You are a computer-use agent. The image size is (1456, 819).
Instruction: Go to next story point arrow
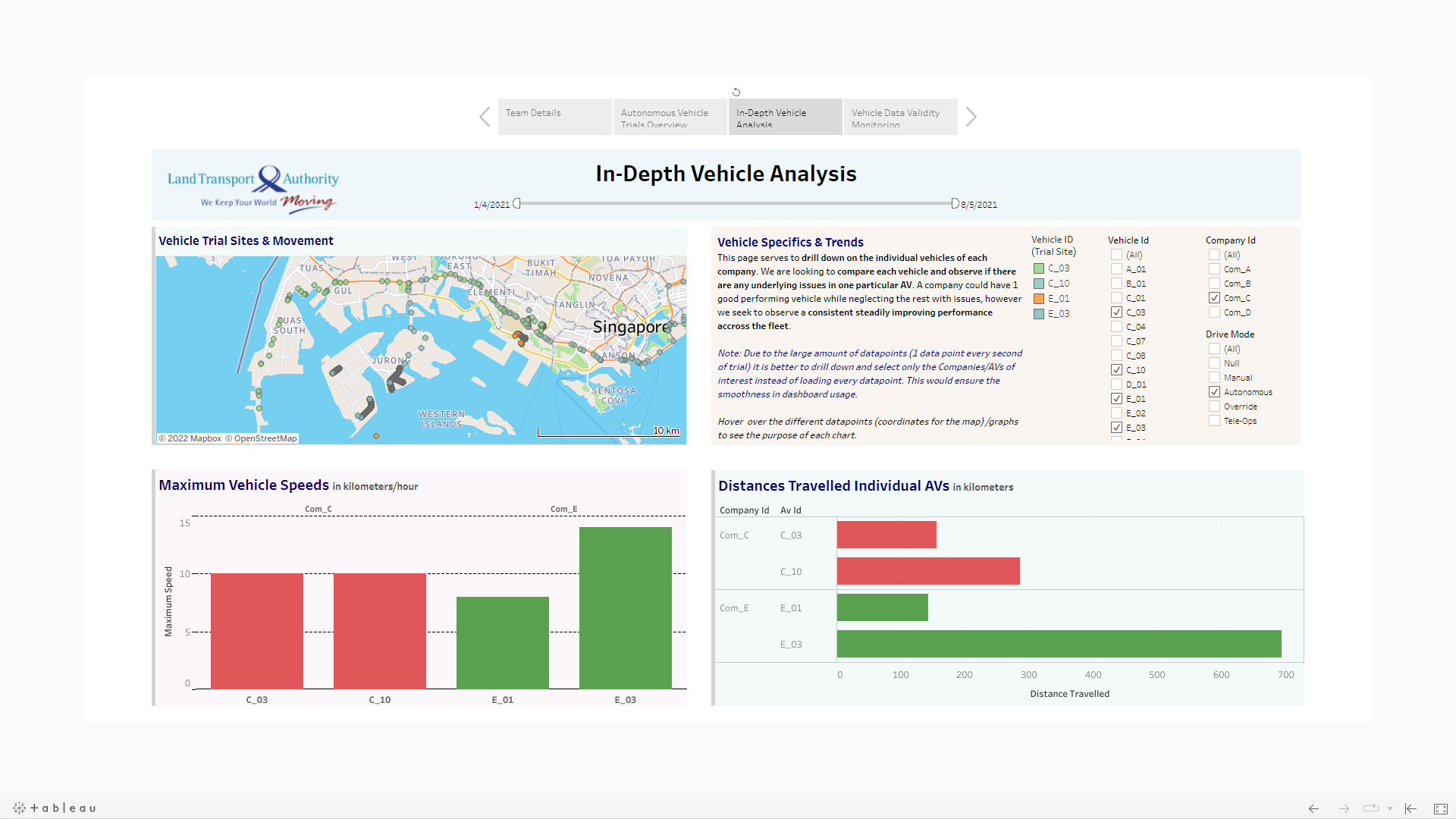click(971, 117)
